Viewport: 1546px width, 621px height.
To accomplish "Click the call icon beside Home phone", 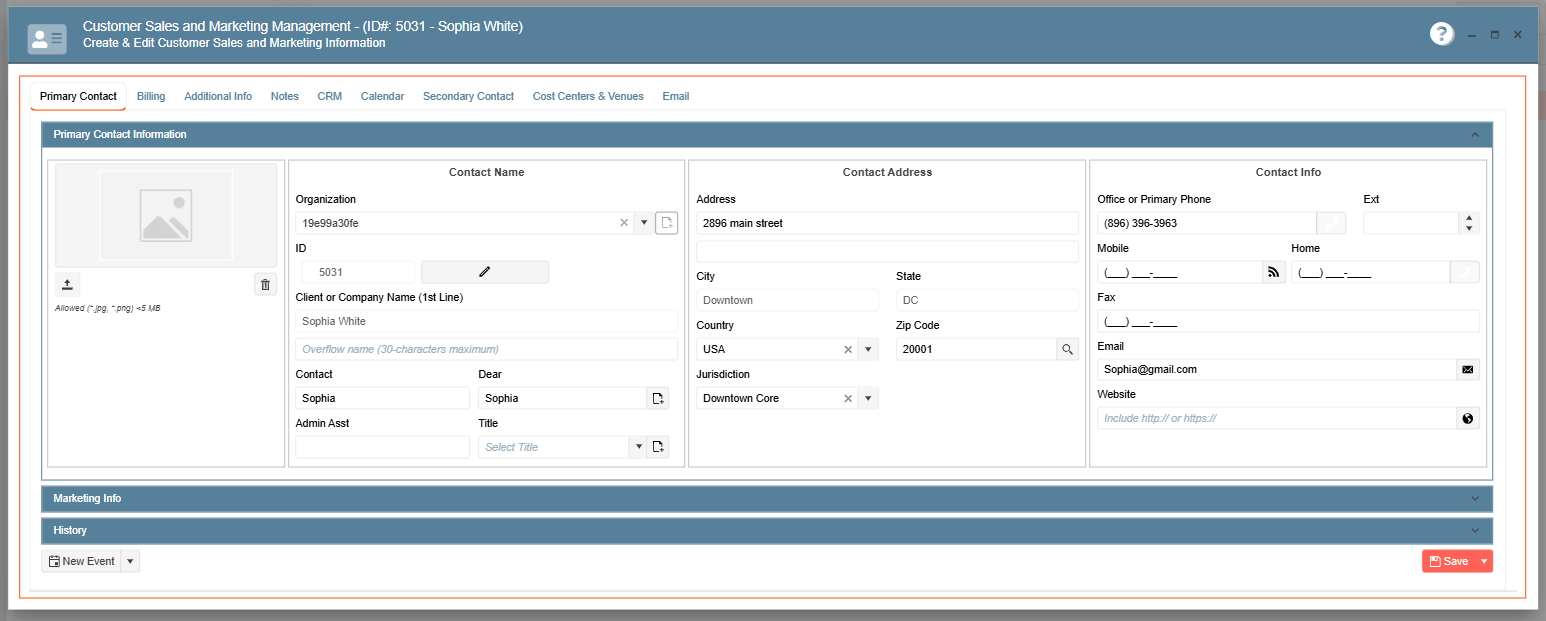I will pos(1465,272).
